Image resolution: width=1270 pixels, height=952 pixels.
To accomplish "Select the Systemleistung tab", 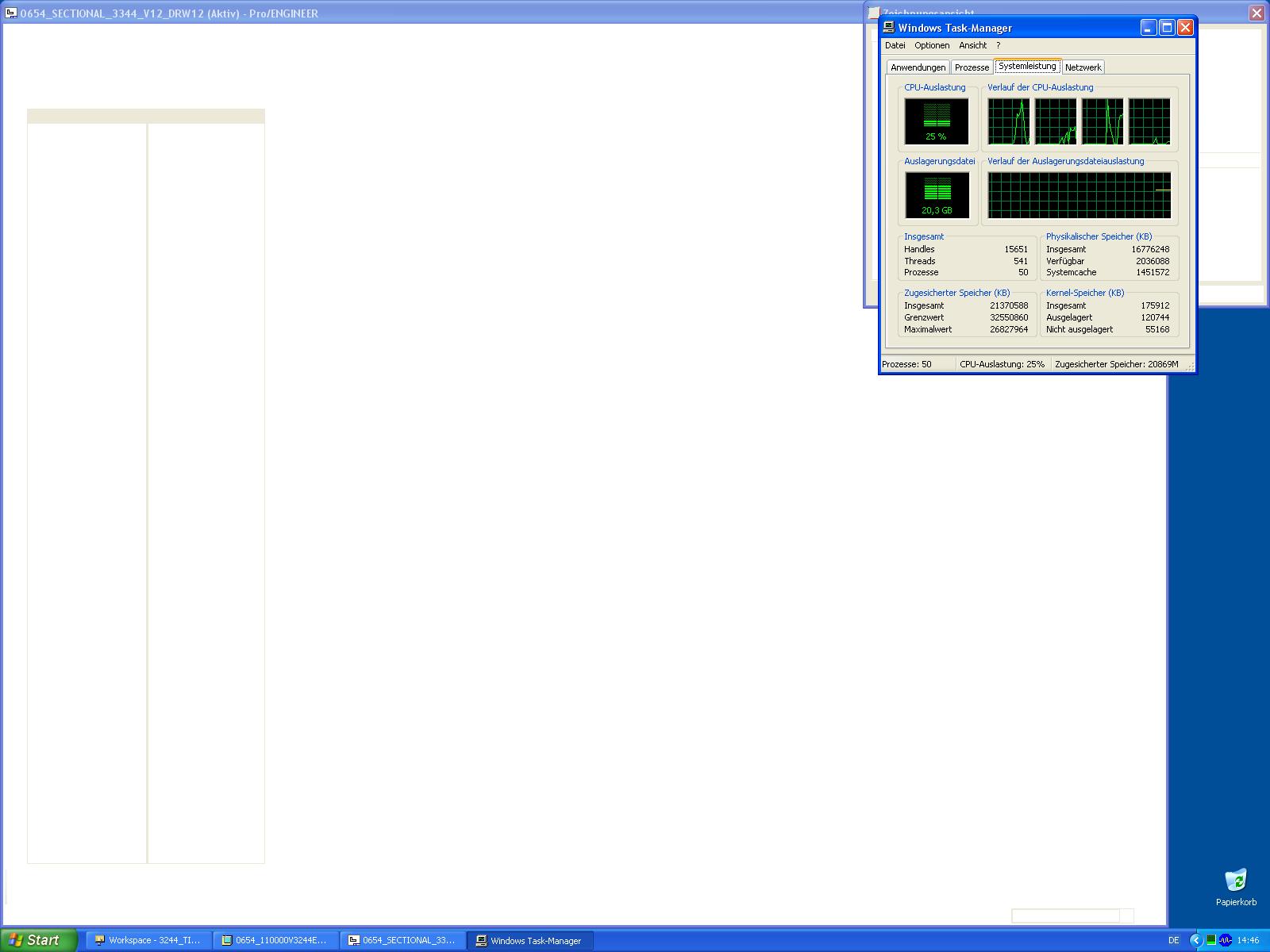I will [x=1027, y=66].
